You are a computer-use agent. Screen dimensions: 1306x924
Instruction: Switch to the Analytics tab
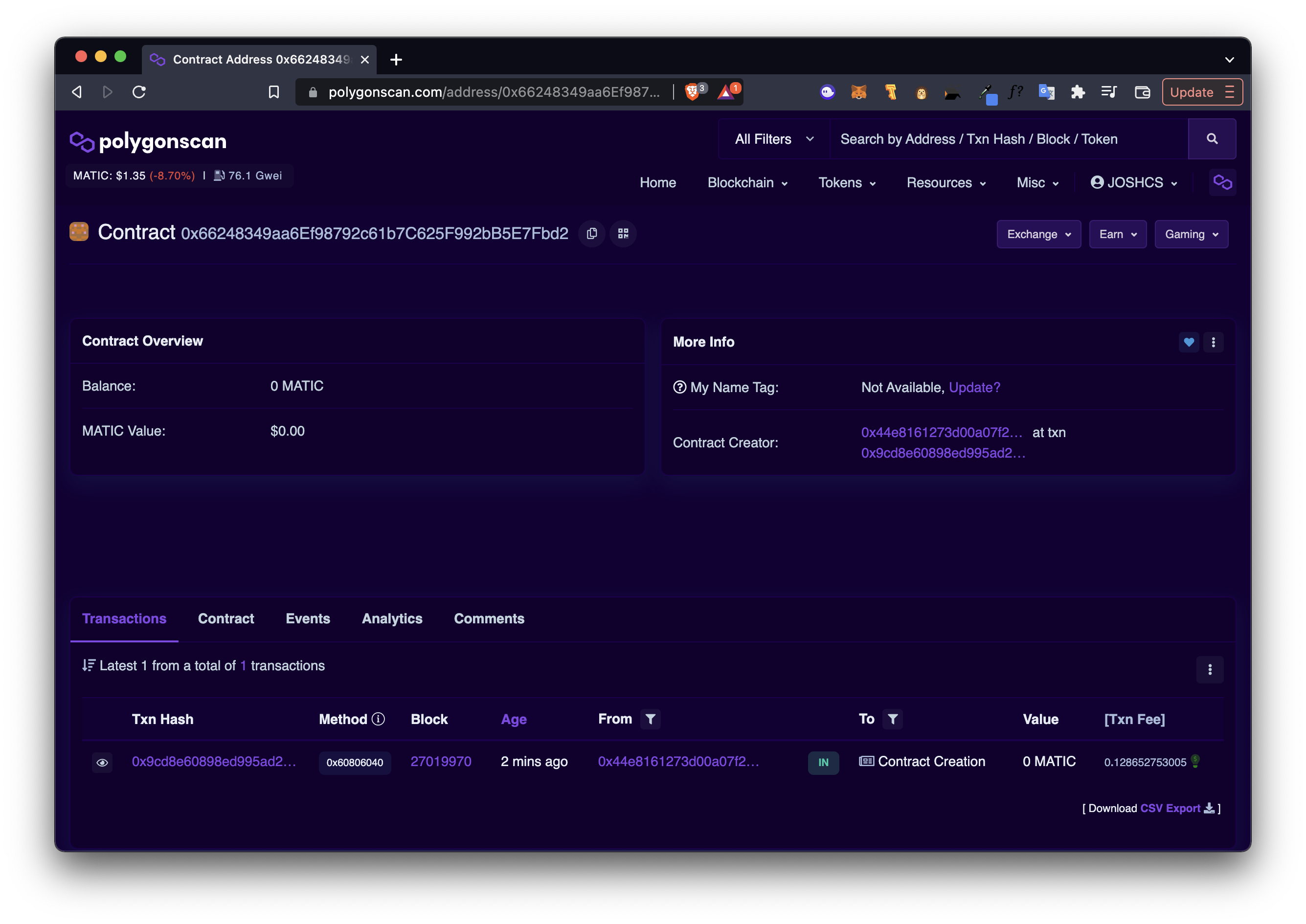click(392, 618)
